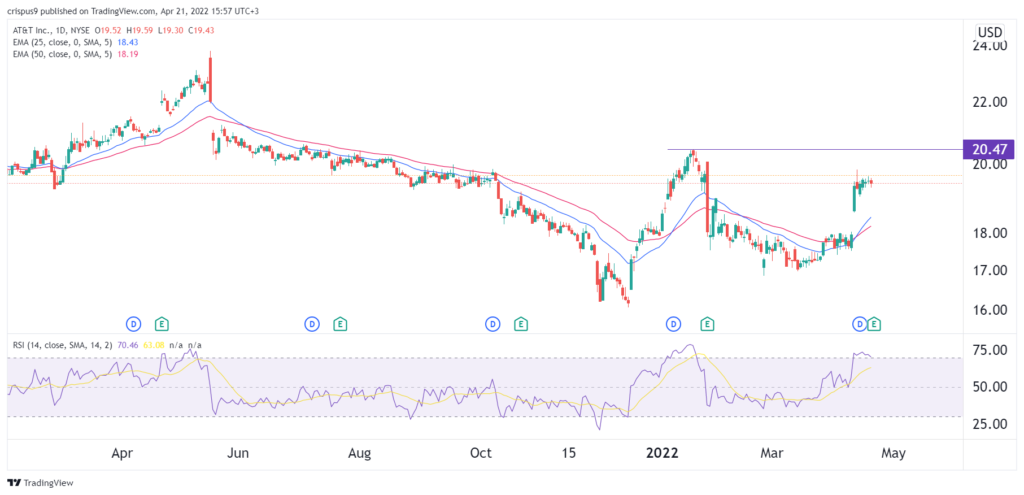Screen dimensions: 1024x495
Task: Open the earnings marker between Jun and Aug
Action: click(339, 323)
